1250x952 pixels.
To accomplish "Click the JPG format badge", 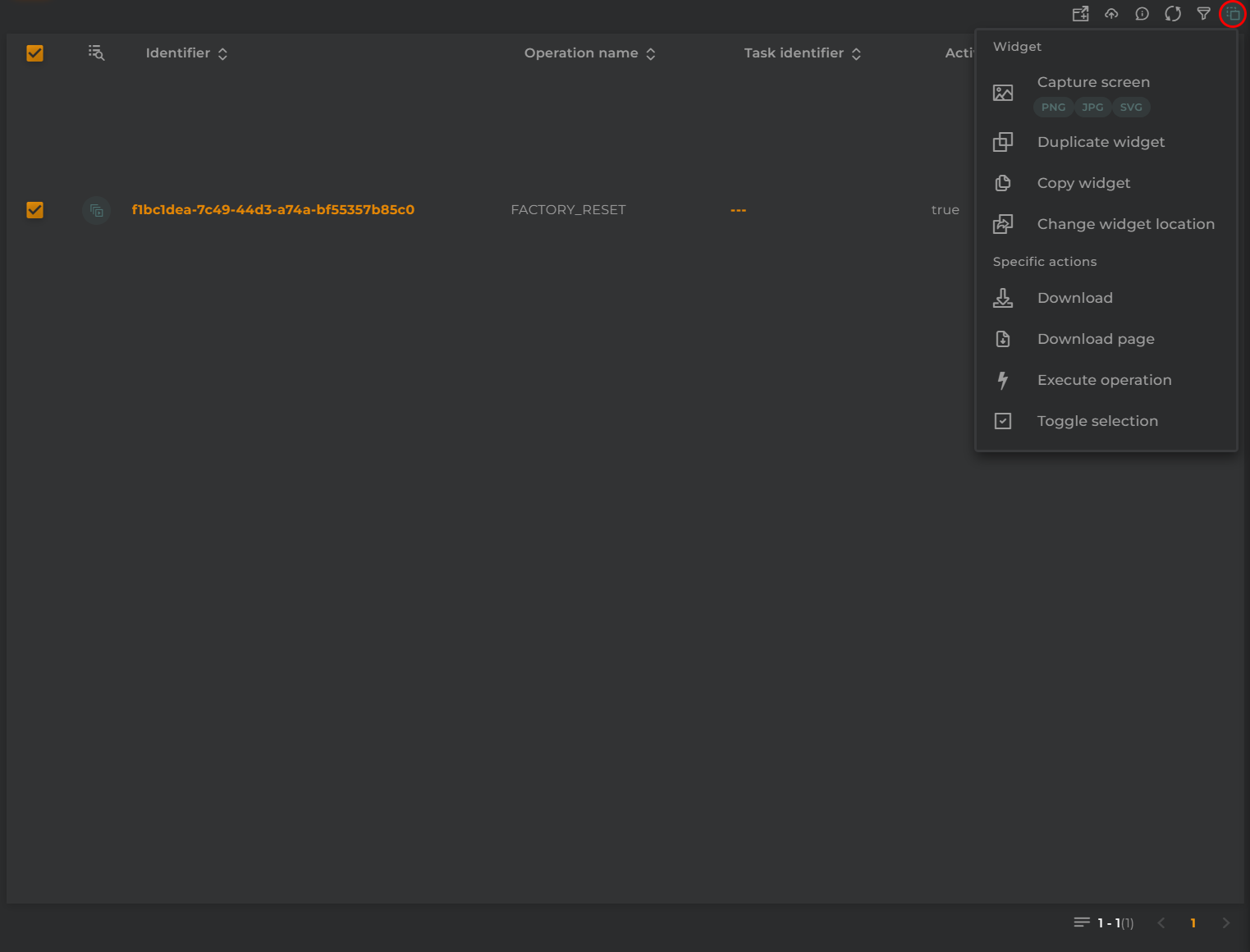I will [x=1092, y=108].
